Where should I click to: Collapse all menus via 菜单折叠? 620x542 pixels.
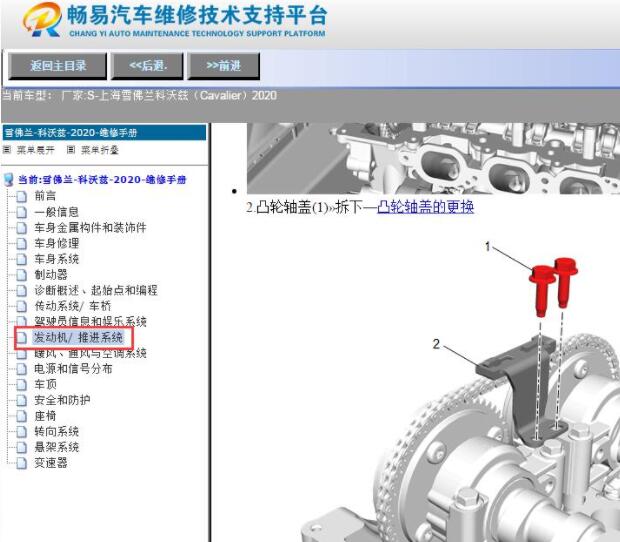point(100,150)
